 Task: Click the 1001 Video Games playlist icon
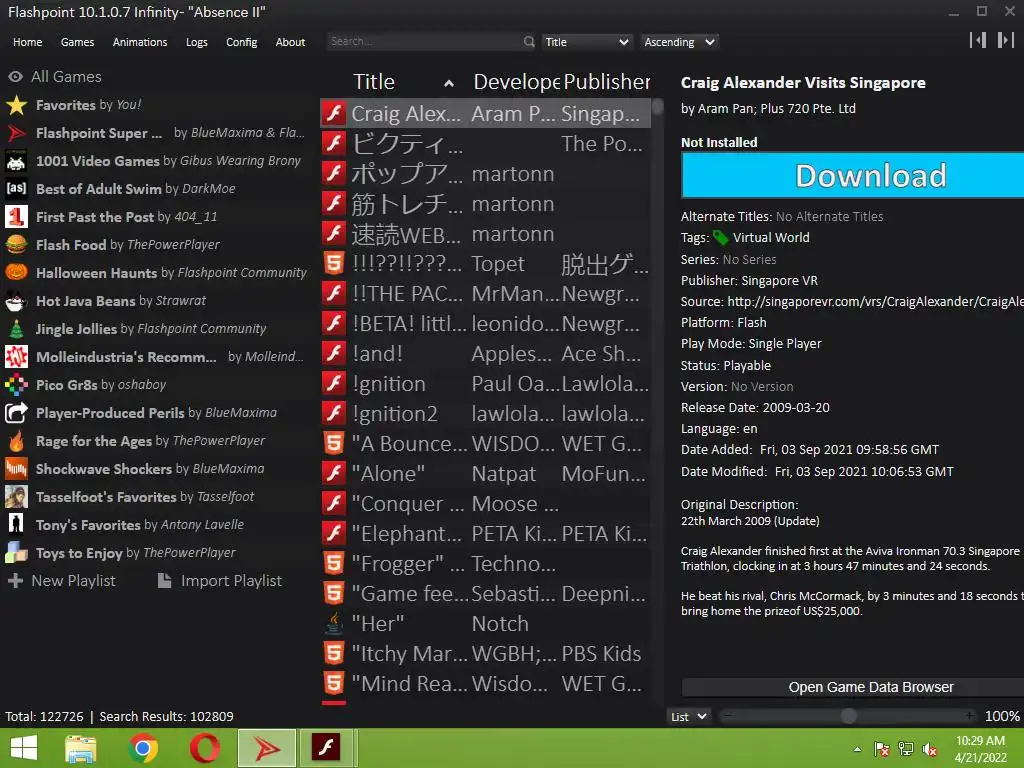click(x=16, y=161)
